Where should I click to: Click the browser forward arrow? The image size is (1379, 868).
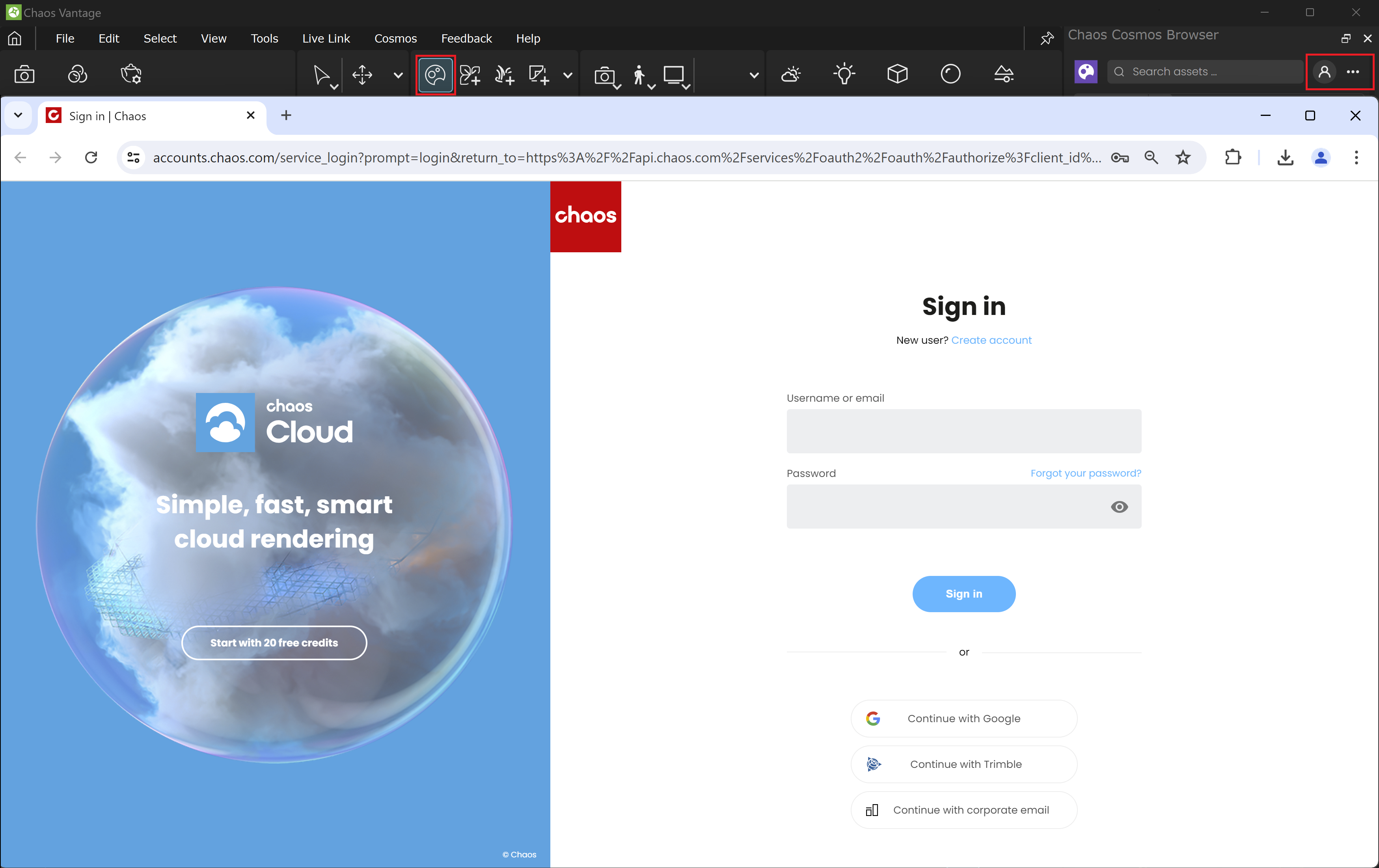pyautogui.click(x=56, y=157)
